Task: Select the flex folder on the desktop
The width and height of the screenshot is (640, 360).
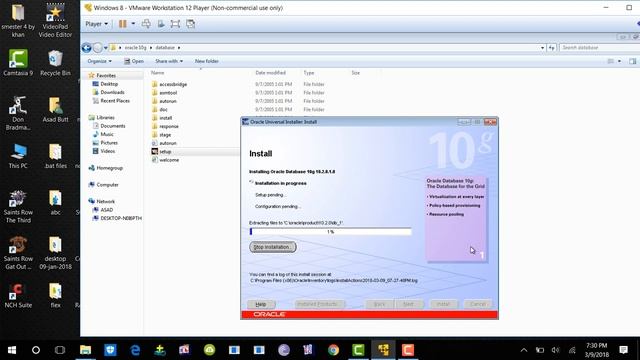Action: [x=55, y=296]
